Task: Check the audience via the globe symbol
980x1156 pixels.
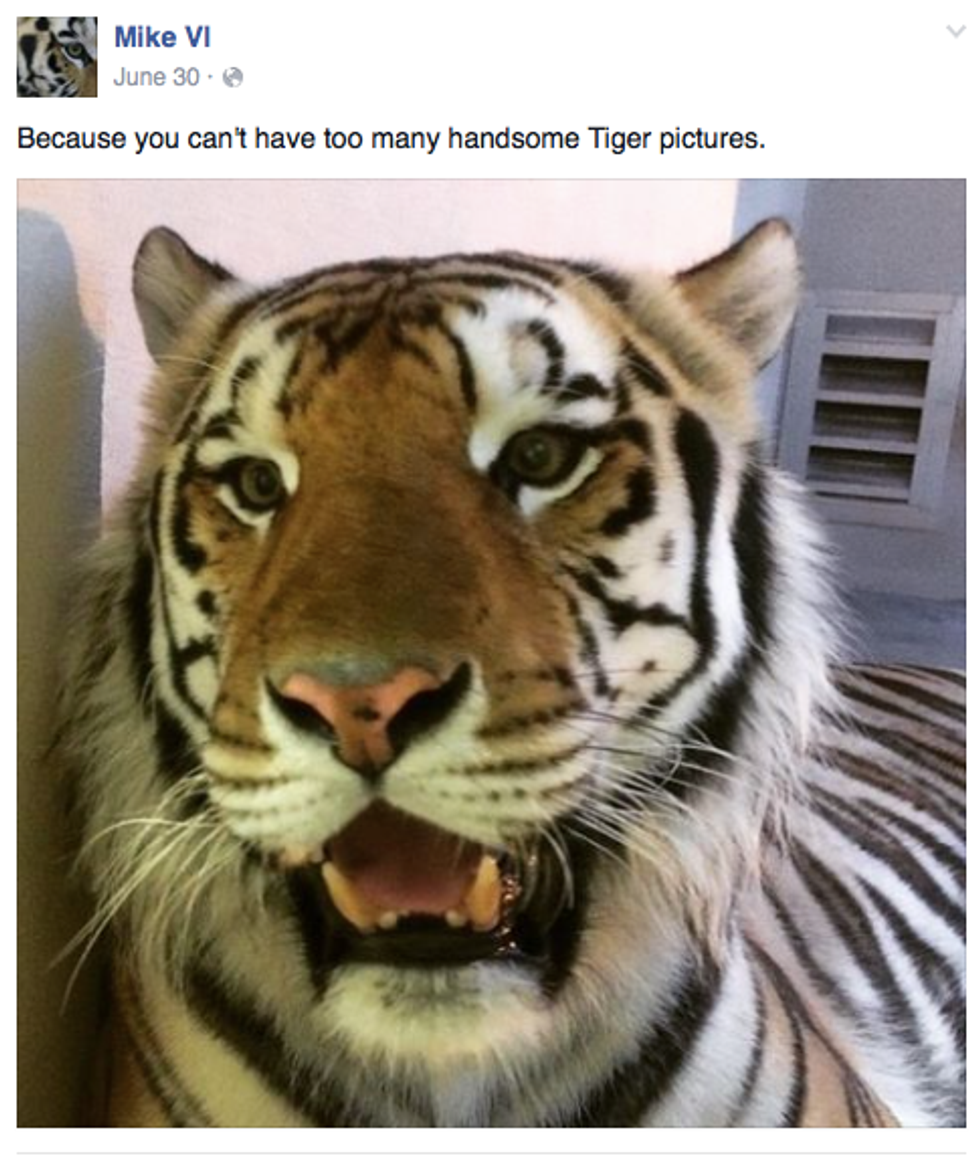Action: 233,78
